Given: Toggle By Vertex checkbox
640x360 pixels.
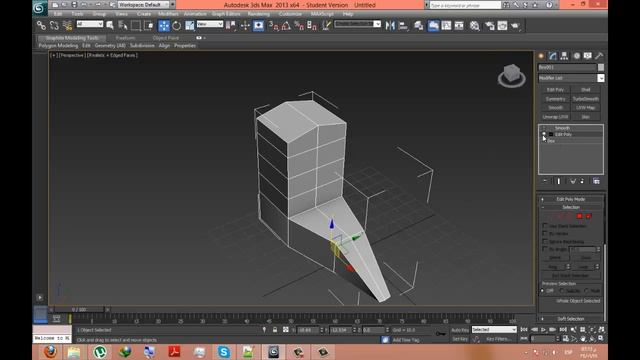Looking at the screenshot, I should [545, 233].
